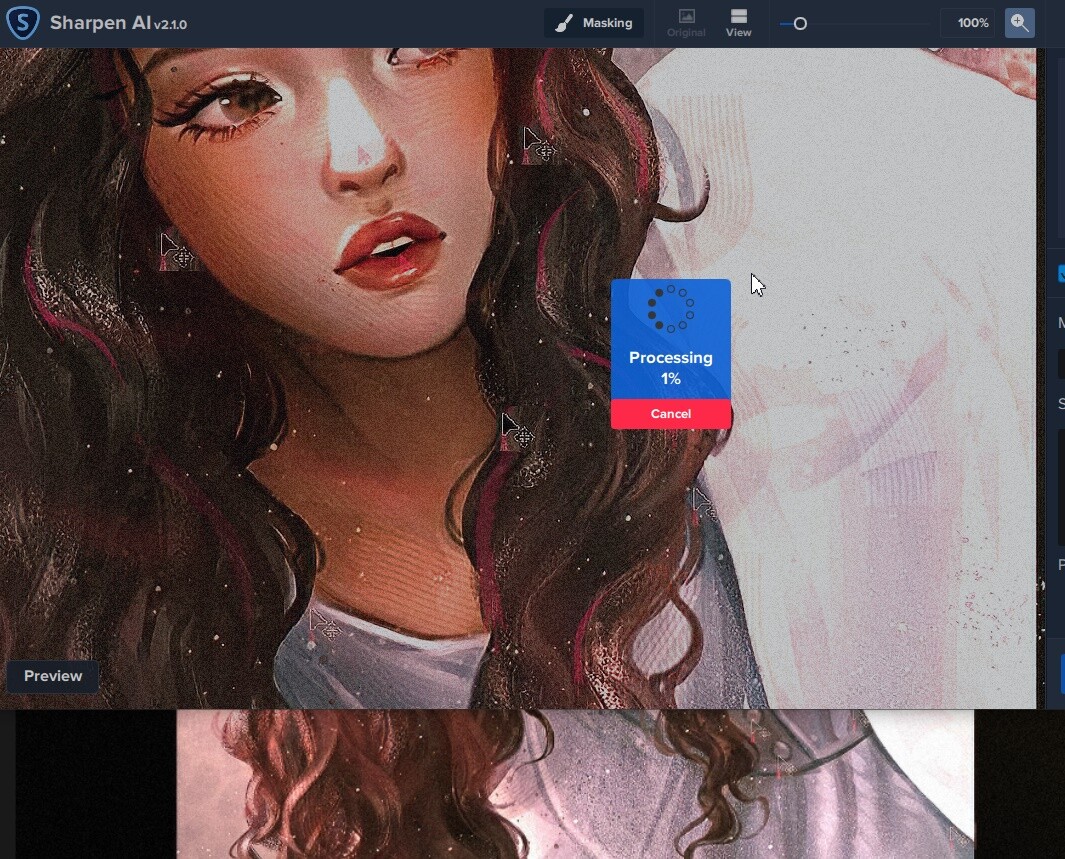Cancel the processing operation
1065x859 pixels.
tap(671, 414)
